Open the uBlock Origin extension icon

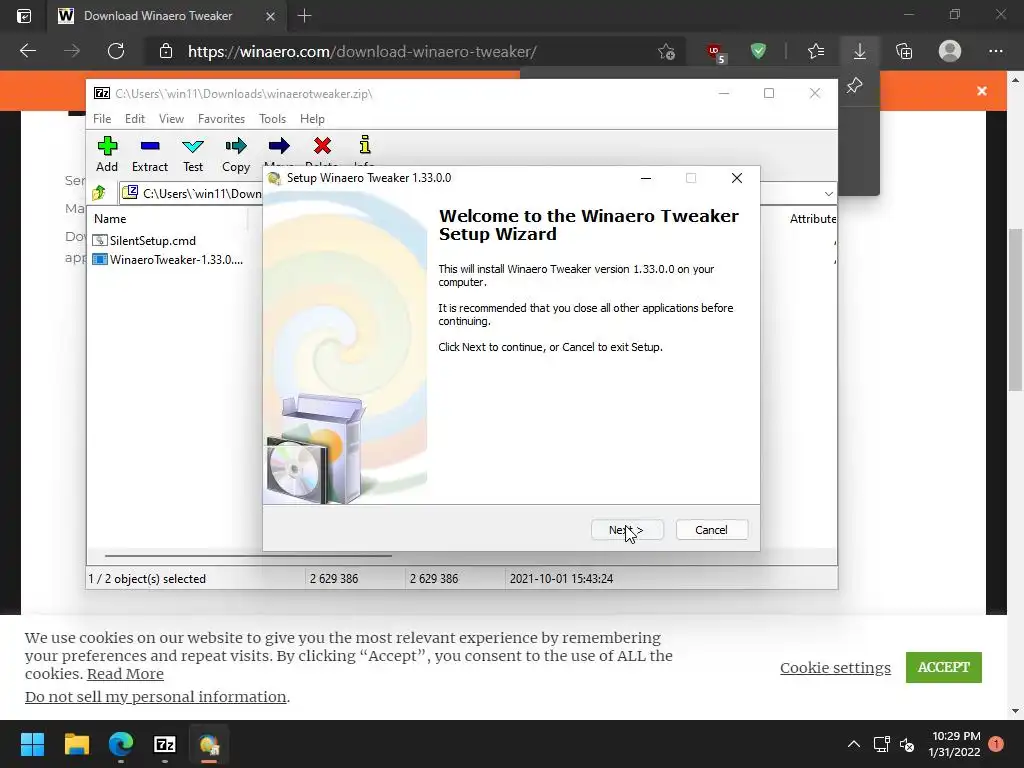(716, 52)
